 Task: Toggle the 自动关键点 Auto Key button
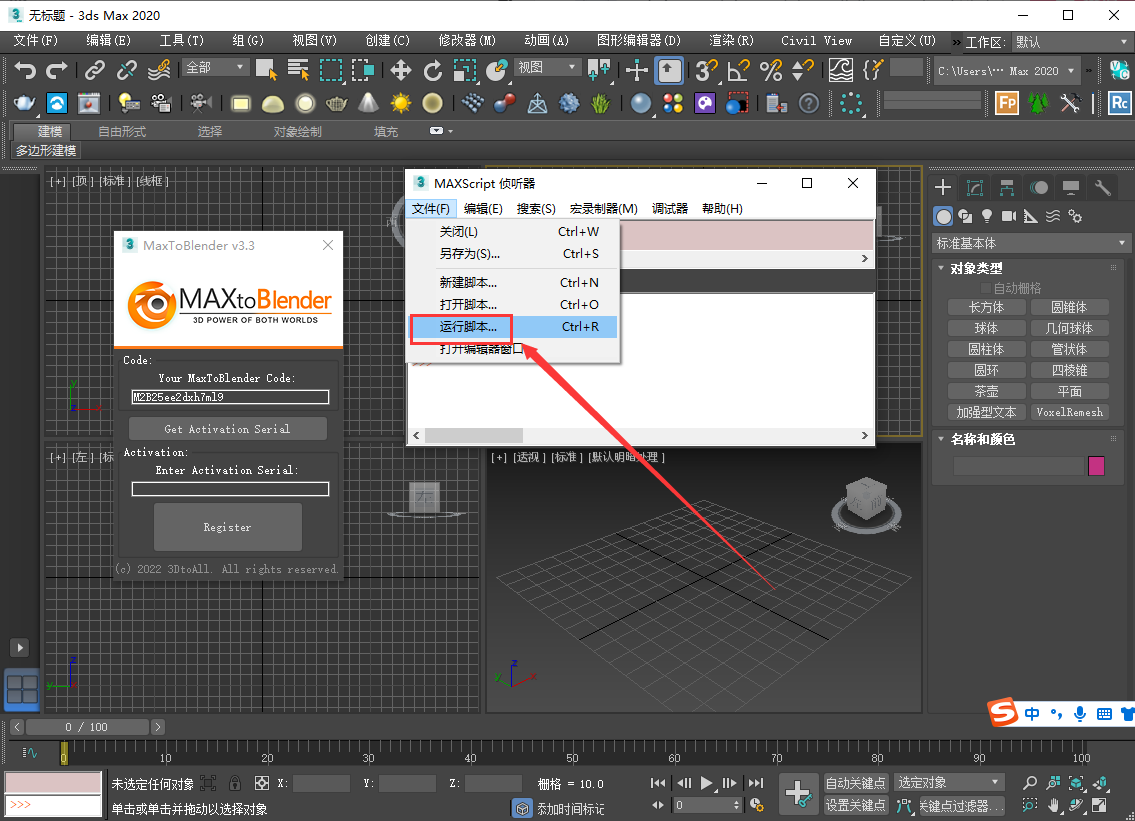(x=856, y=783)
